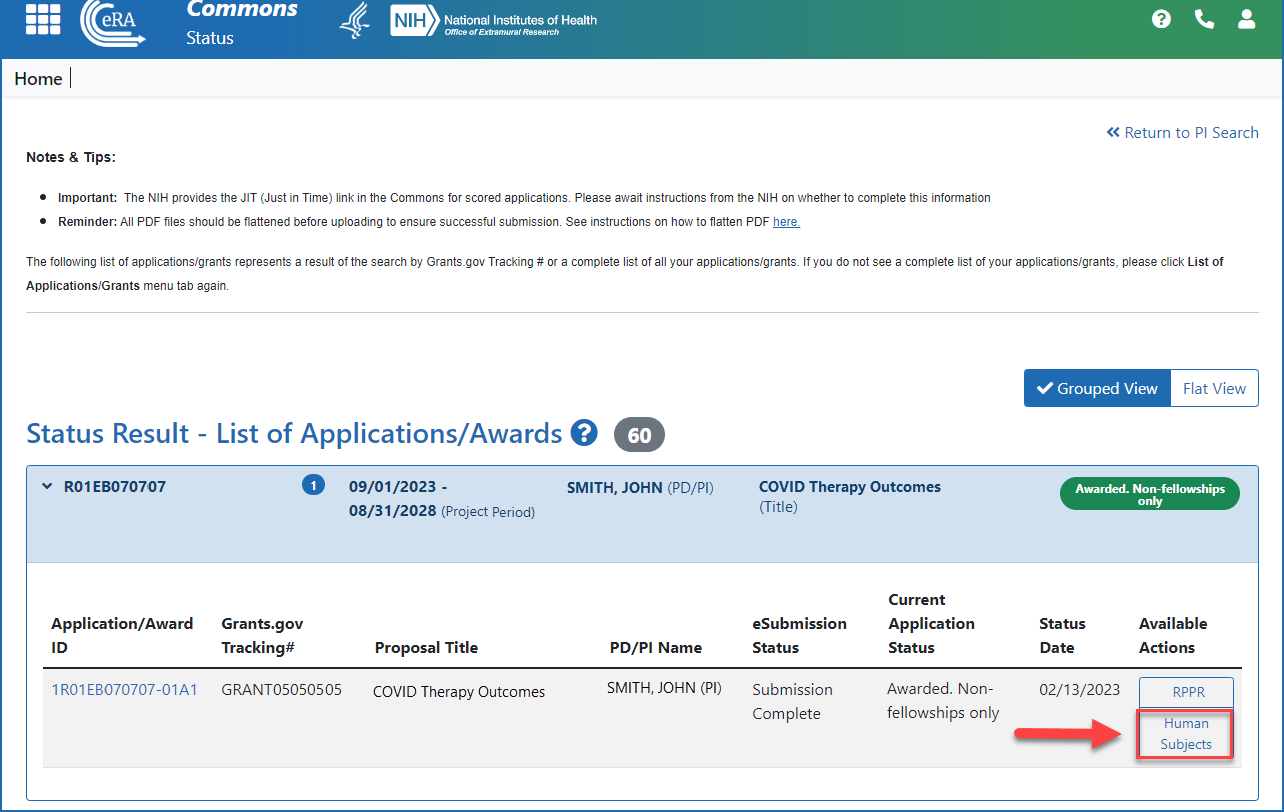The height and width of the screenshot is (812, 1284).
Task: Click SMITH, JOHN (PD/PI) in group header
Action: [x=640, y=487]
